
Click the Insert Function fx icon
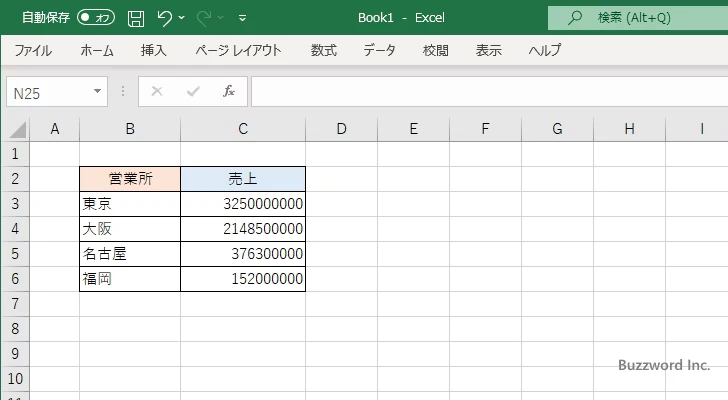[228, 91]
